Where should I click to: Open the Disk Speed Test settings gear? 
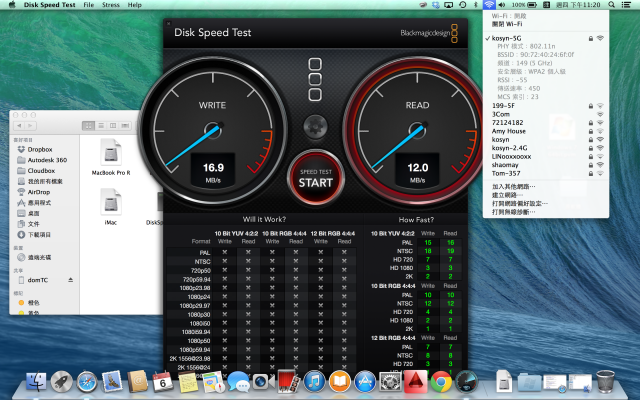(316, 126)
